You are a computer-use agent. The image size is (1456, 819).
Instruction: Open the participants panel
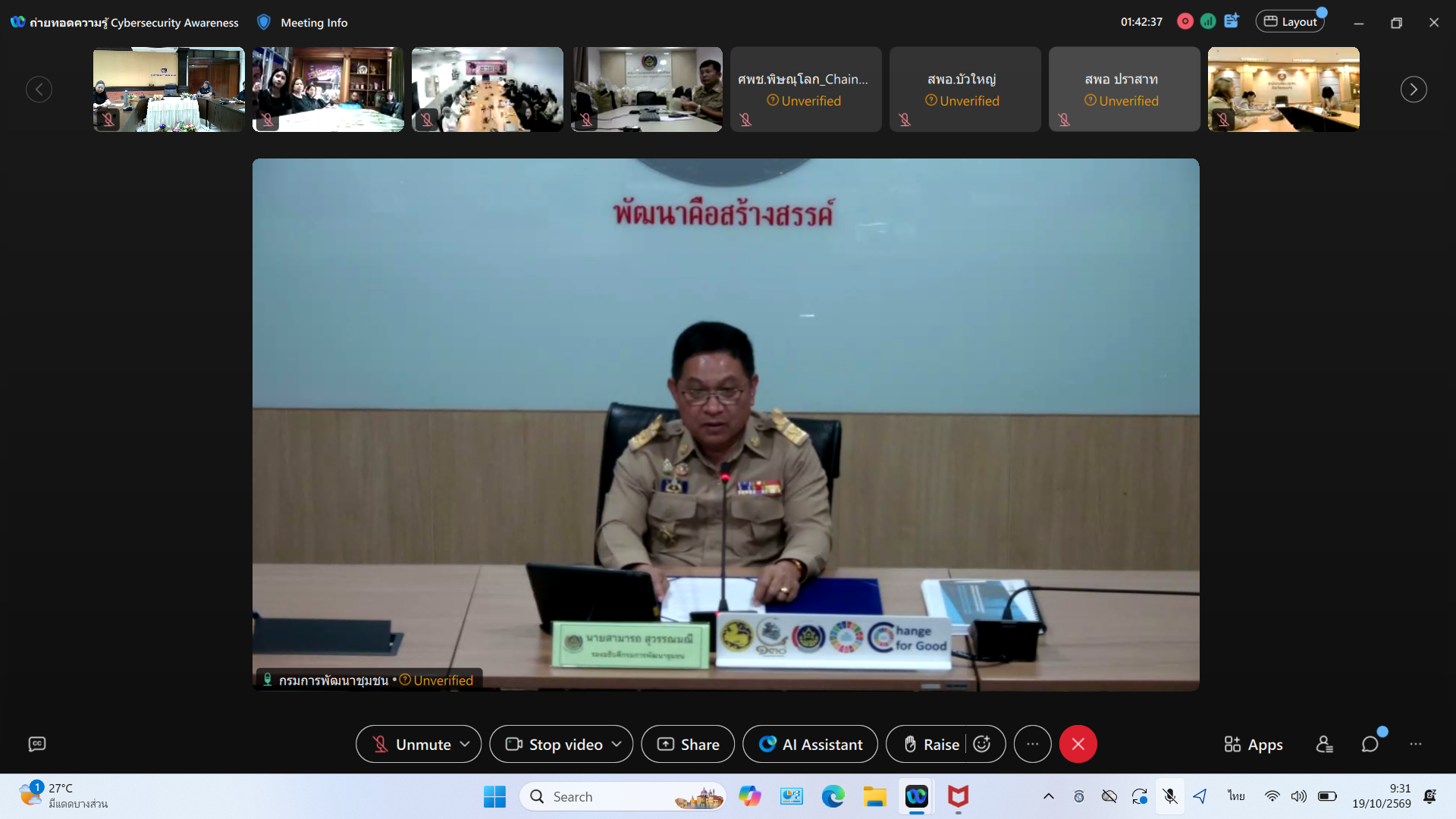1324,745
